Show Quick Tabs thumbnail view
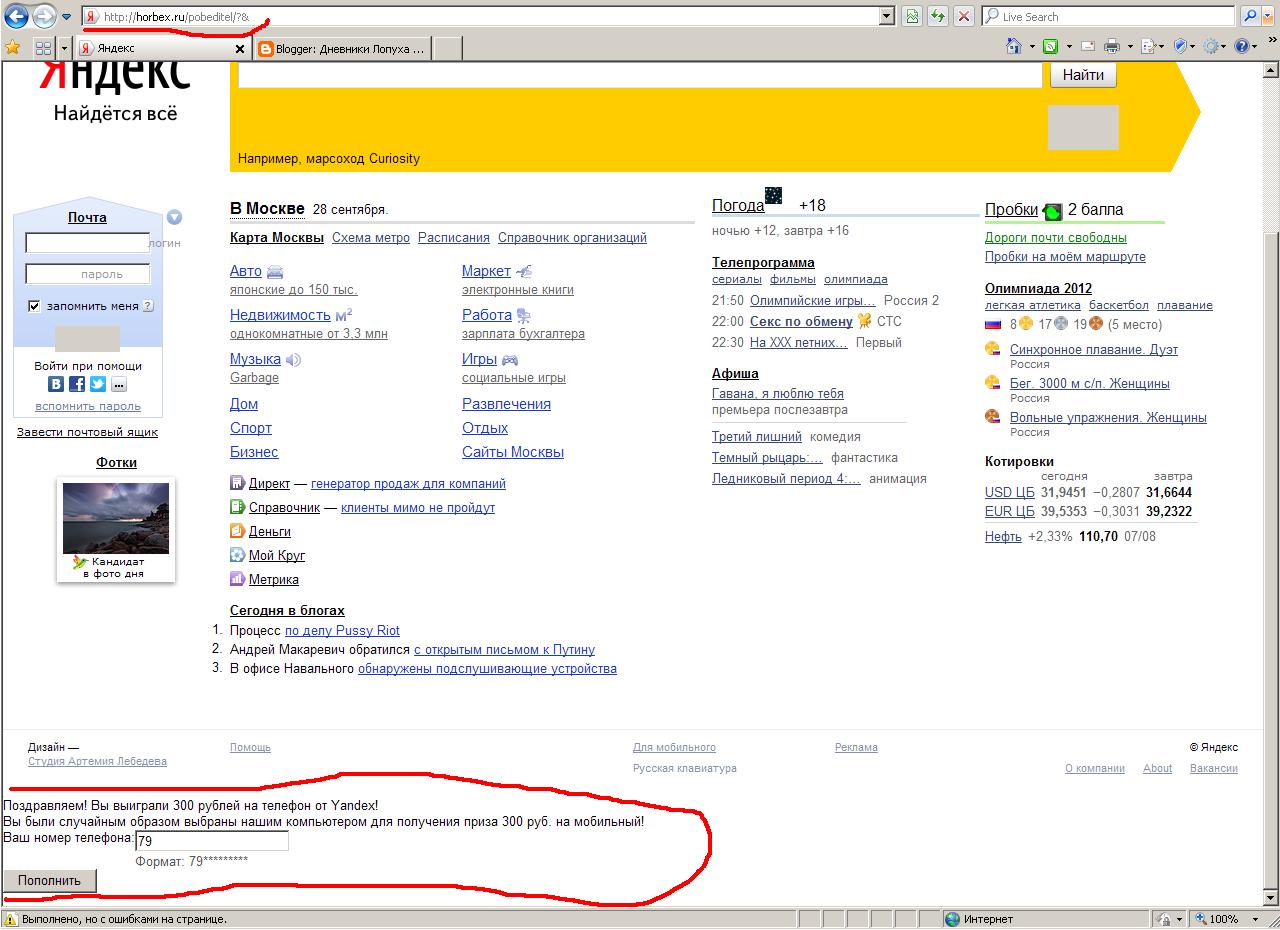 [x=43, y=48]
